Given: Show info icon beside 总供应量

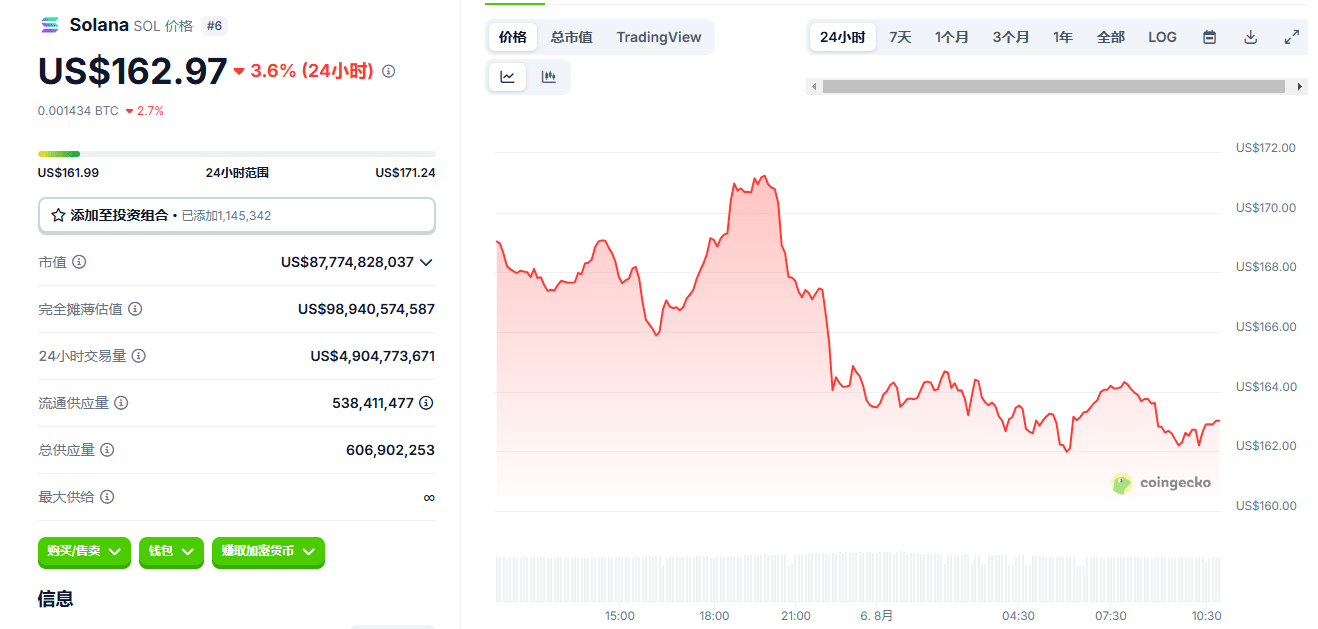Looking at the screenshot, I should pyautogui.click(x=107, y=450).
